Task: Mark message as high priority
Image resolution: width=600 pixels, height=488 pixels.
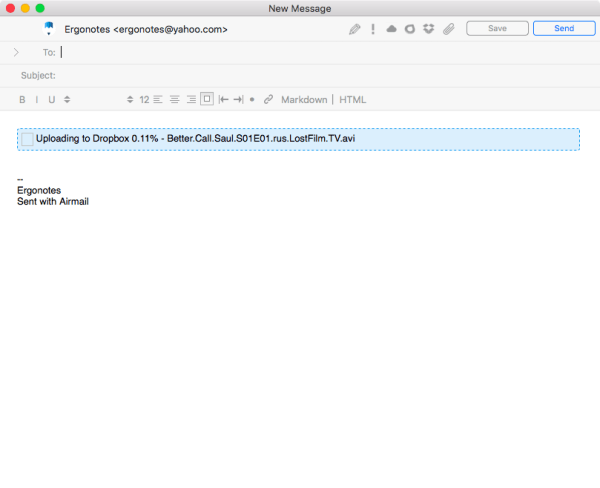Action: coord(373,29)
